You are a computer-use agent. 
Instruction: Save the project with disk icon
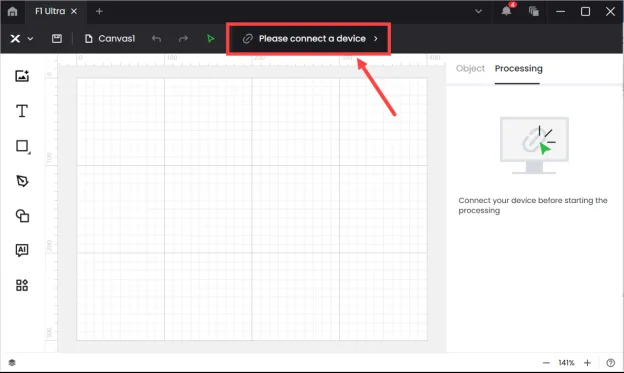point(57,38)
